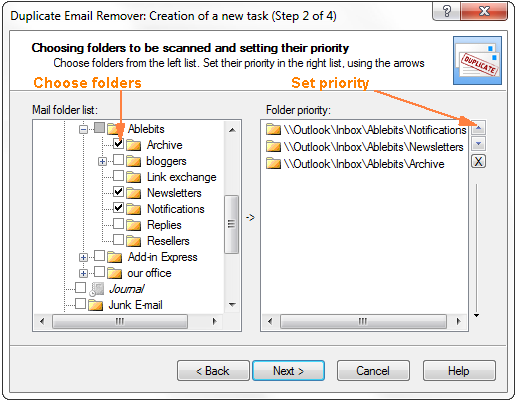This screenshot has height=402, width=516.
Task: Expand the Add-in Express folder
Action: (83, 258)
